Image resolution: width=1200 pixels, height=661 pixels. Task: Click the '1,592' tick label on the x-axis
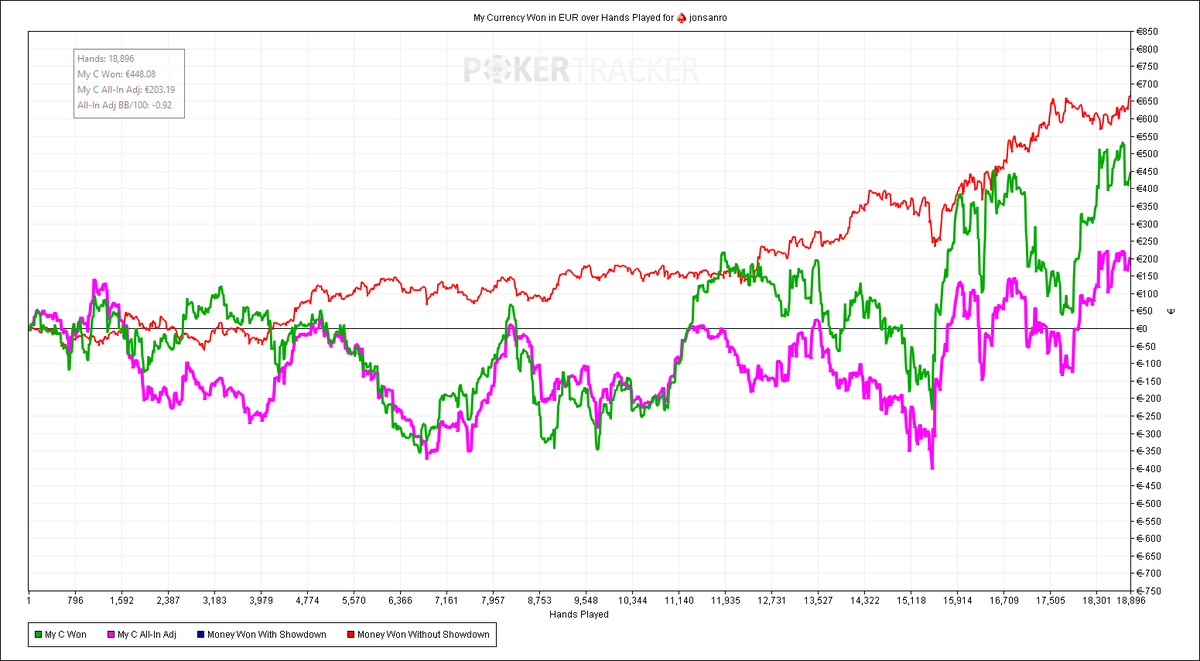click(x=121, y=601)
